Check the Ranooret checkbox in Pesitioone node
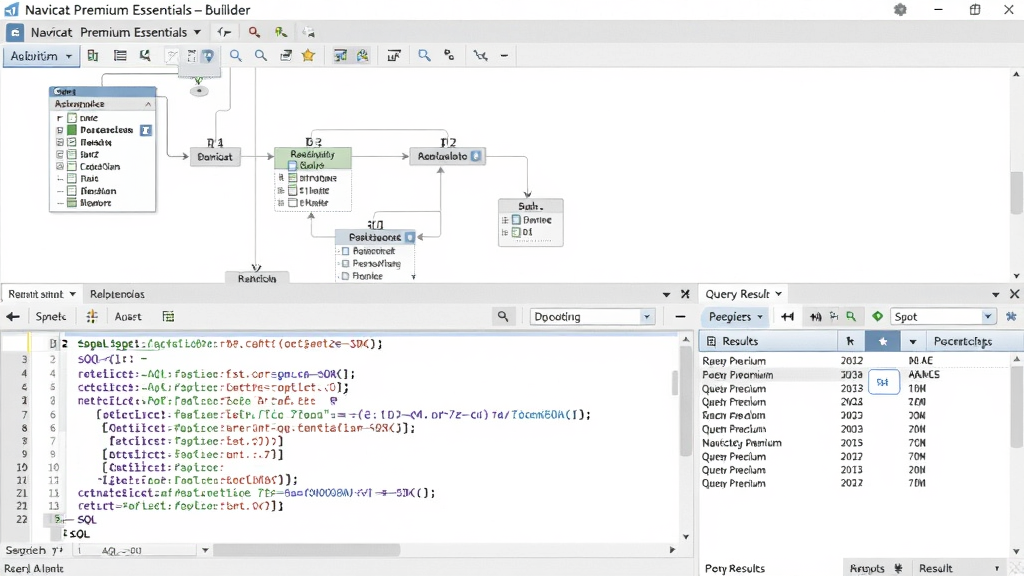1024x576 pixels. pos(345,251)
